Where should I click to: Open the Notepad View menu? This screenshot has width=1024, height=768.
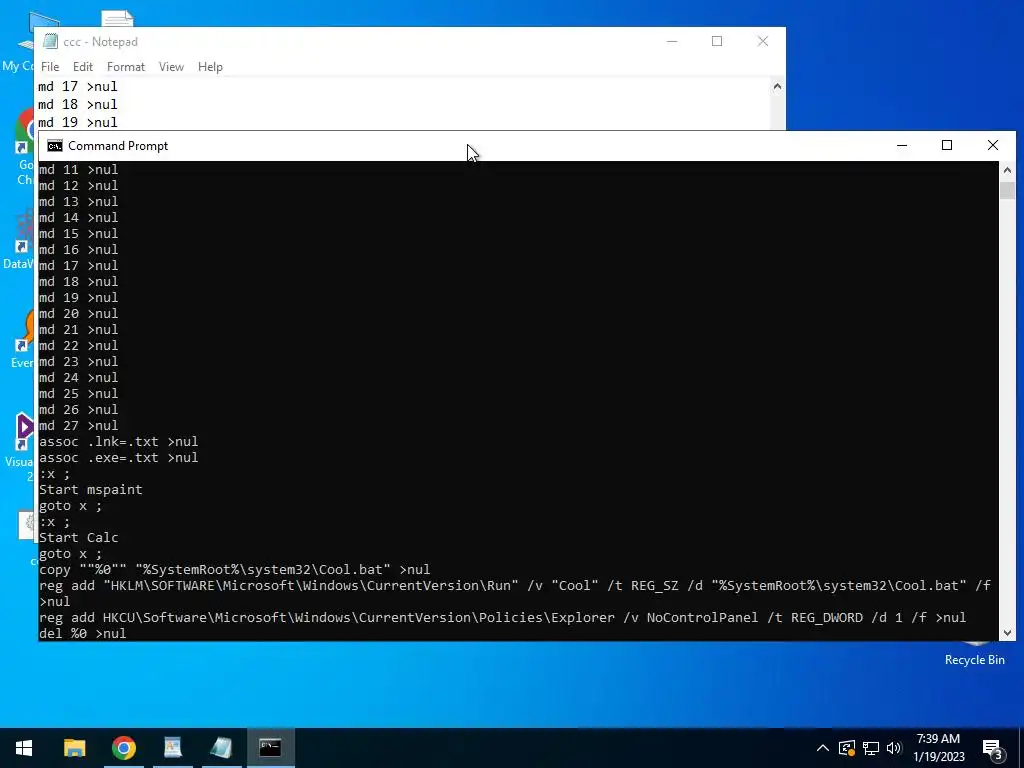(x=171, y=67)
